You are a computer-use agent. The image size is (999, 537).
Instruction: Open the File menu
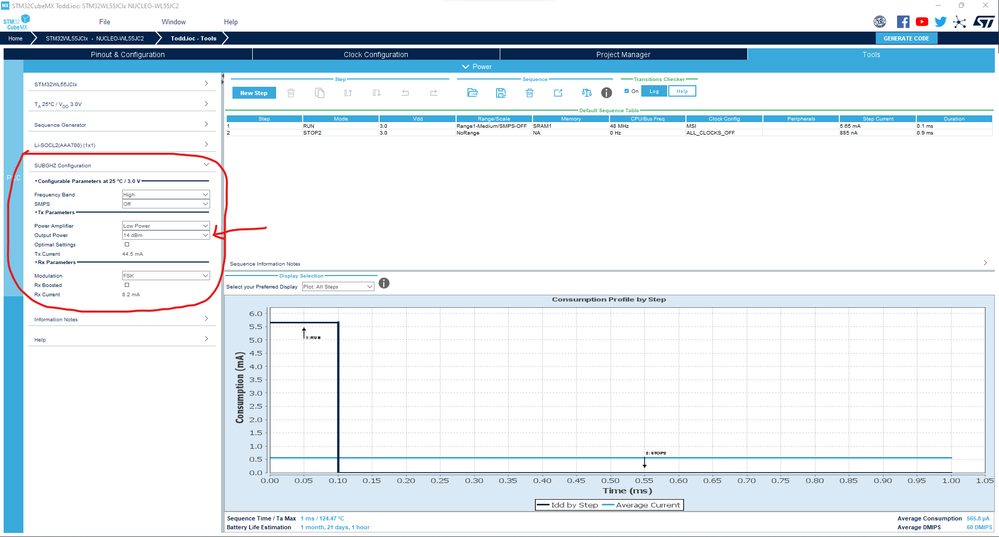(x=104, y=22)
